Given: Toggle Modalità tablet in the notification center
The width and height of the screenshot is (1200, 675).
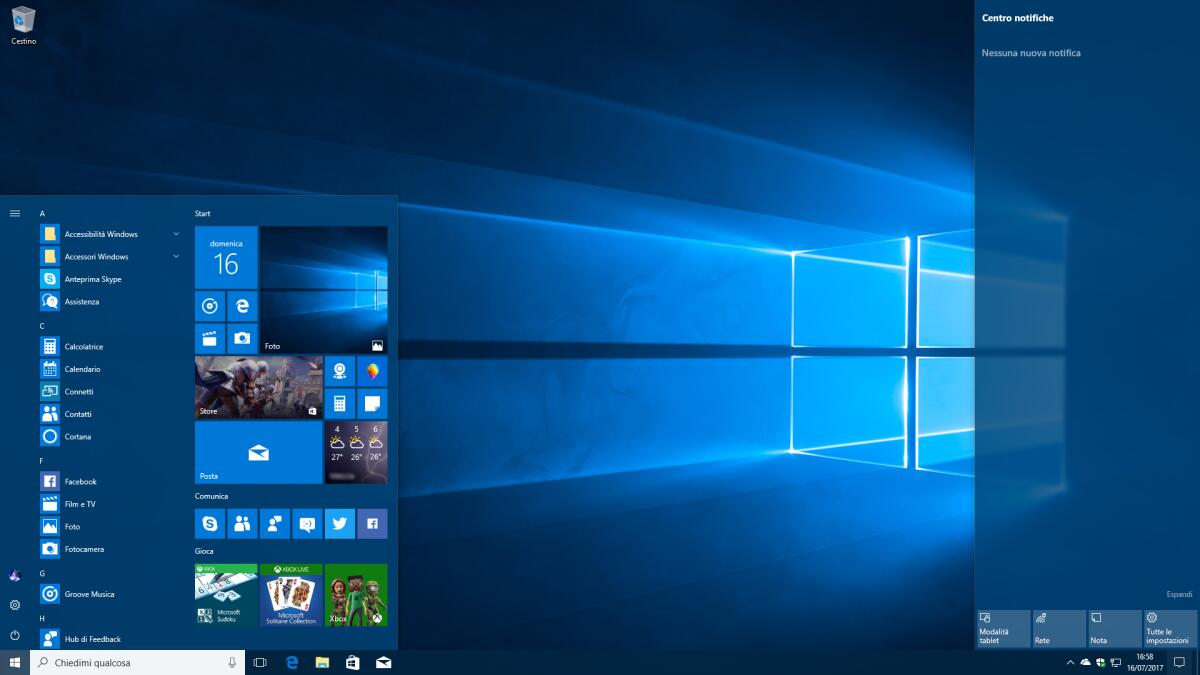Looking at the screenshot, I should (1002, 628).
